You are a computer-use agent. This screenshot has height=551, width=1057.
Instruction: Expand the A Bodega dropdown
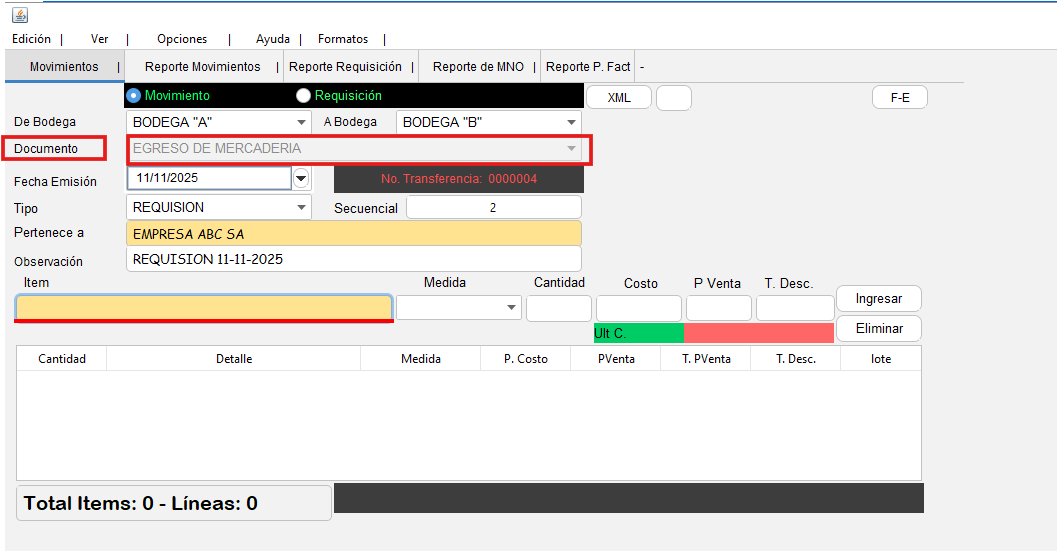point(571,122)
